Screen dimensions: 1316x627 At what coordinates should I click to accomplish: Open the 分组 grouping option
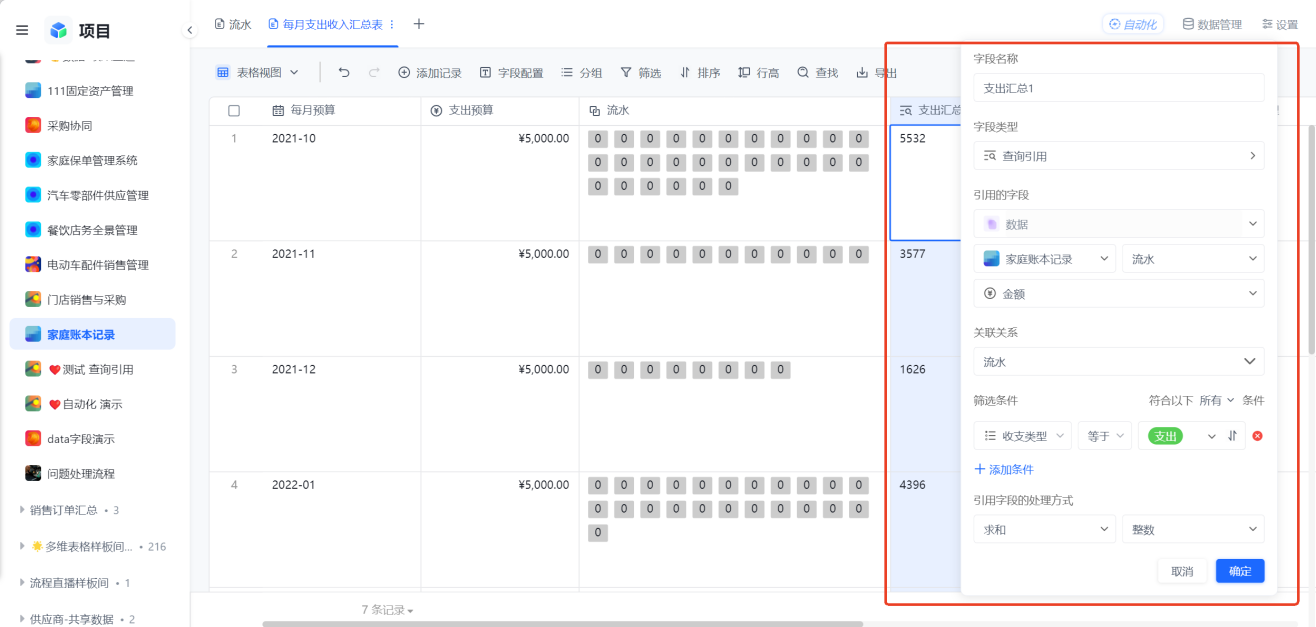point(581,73)
